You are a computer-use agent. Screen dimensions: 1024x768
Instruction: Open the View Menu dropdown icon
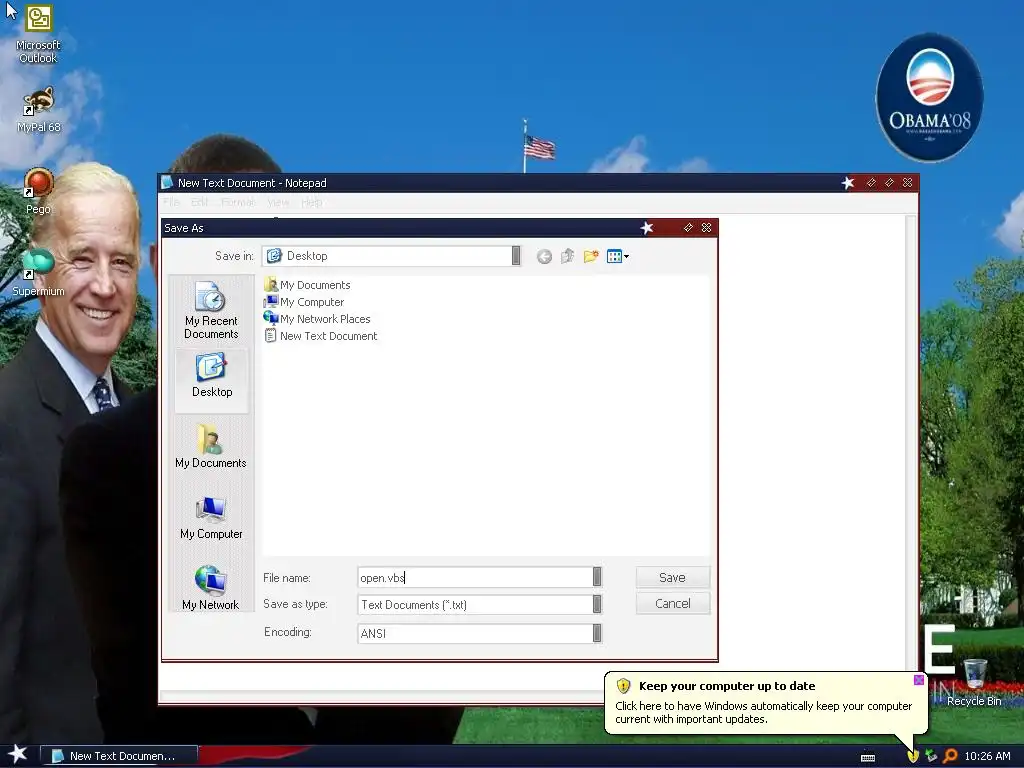(x=618, y=256)
